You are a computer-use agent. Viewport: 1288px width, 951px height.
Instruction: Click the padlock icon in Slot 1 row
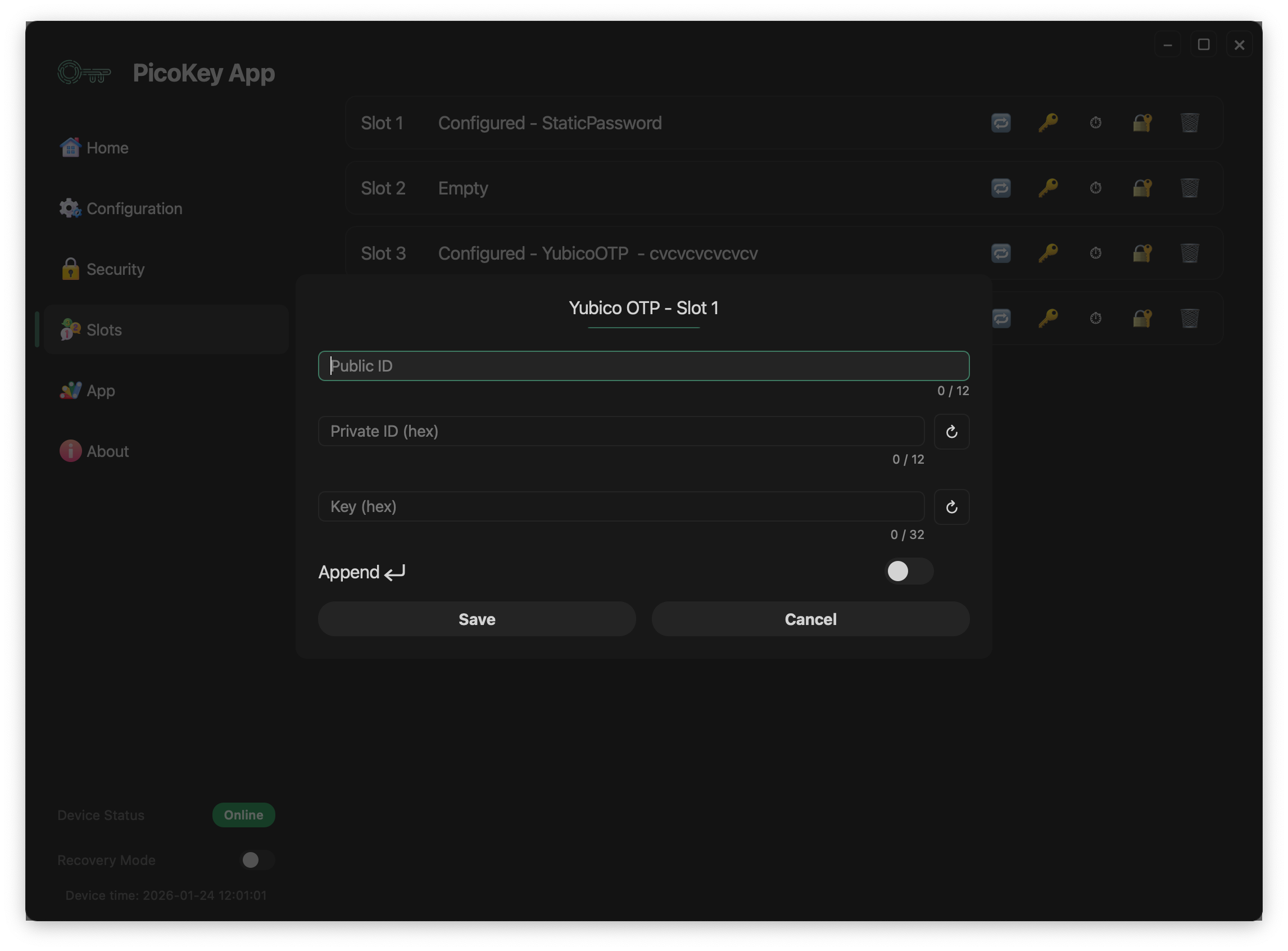1142,123
